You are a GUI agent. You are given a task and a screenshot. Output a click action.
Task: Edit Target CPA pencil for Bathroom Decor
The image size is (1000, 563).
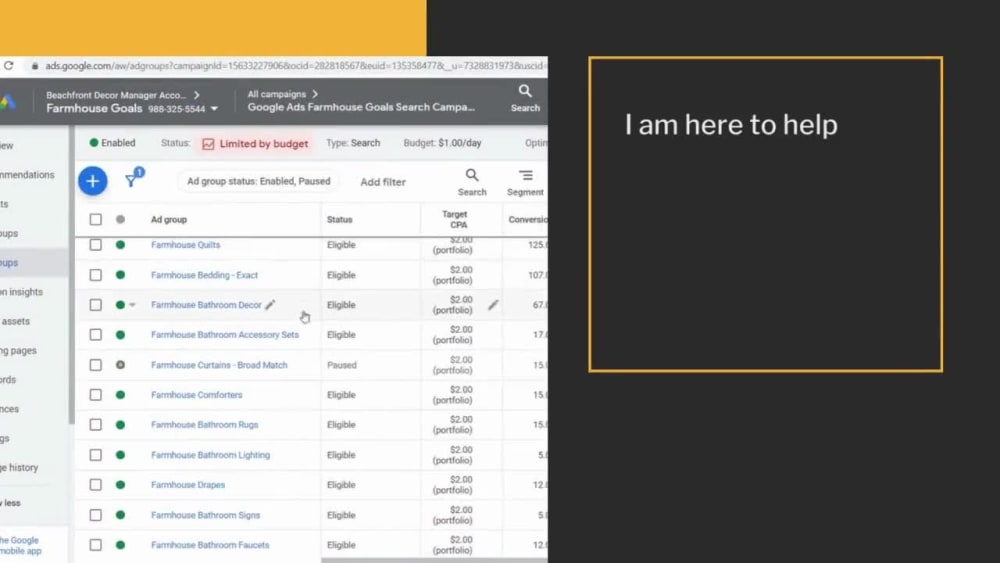(x=493, y=305)
